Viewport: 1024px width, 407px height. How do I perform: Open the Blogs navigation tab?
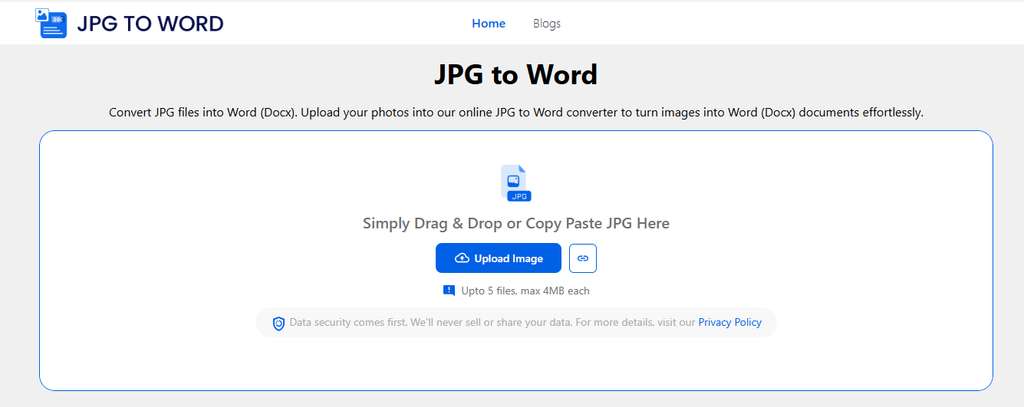547,24
